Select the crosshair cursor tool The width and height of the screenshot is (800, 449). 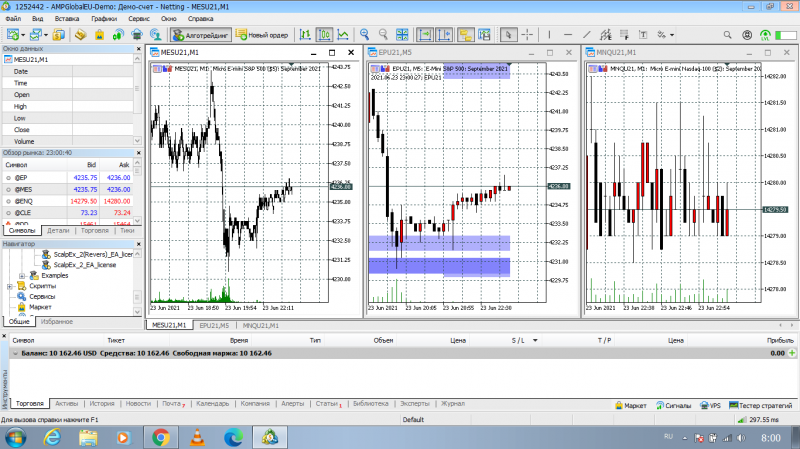[x=527, y=35]
